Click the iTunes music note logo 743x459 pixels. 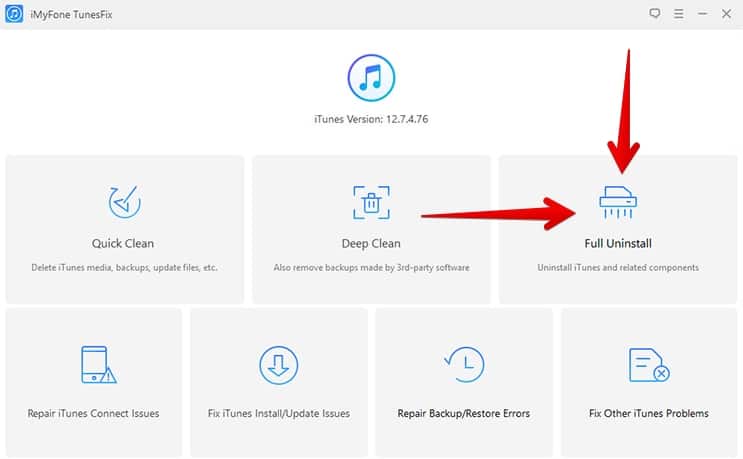(x=371, y=78)
